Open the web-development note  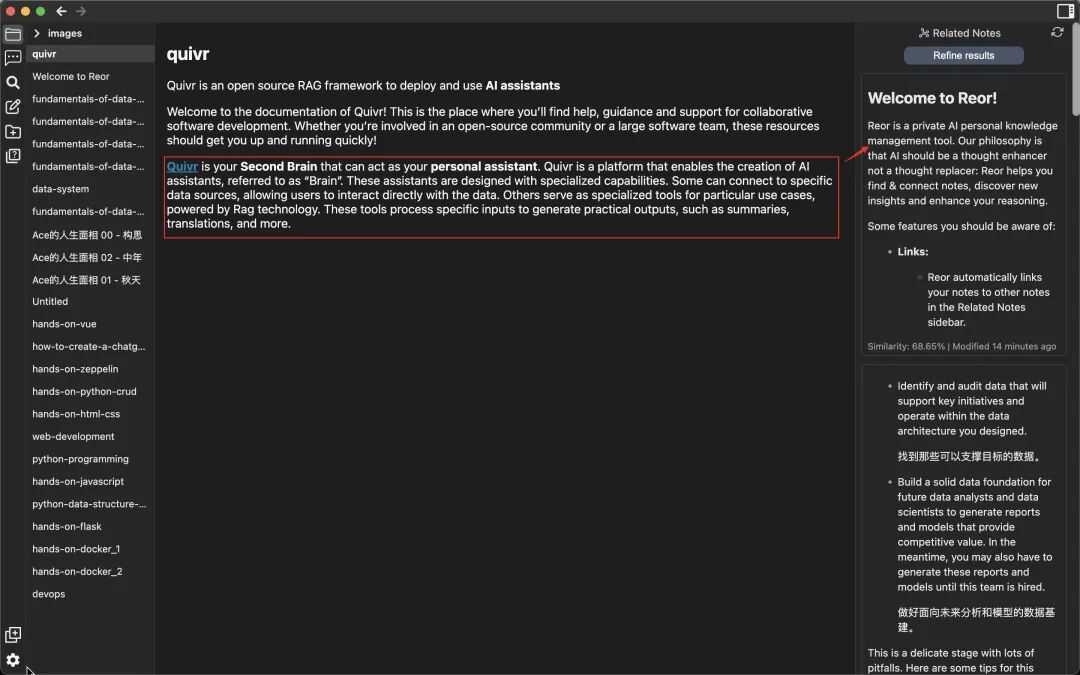point(90,437)
